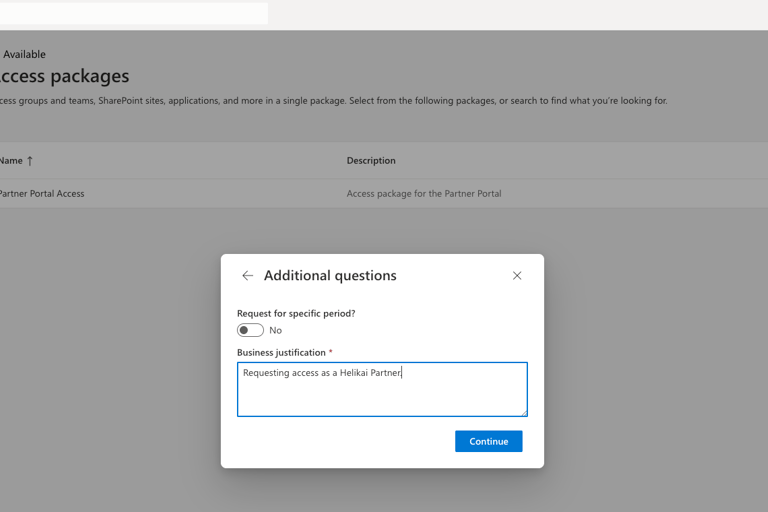The height and width of the screenshot is (512, 768).
Task: Click the 'Request for specific period?' label
Action: point(296,313)
